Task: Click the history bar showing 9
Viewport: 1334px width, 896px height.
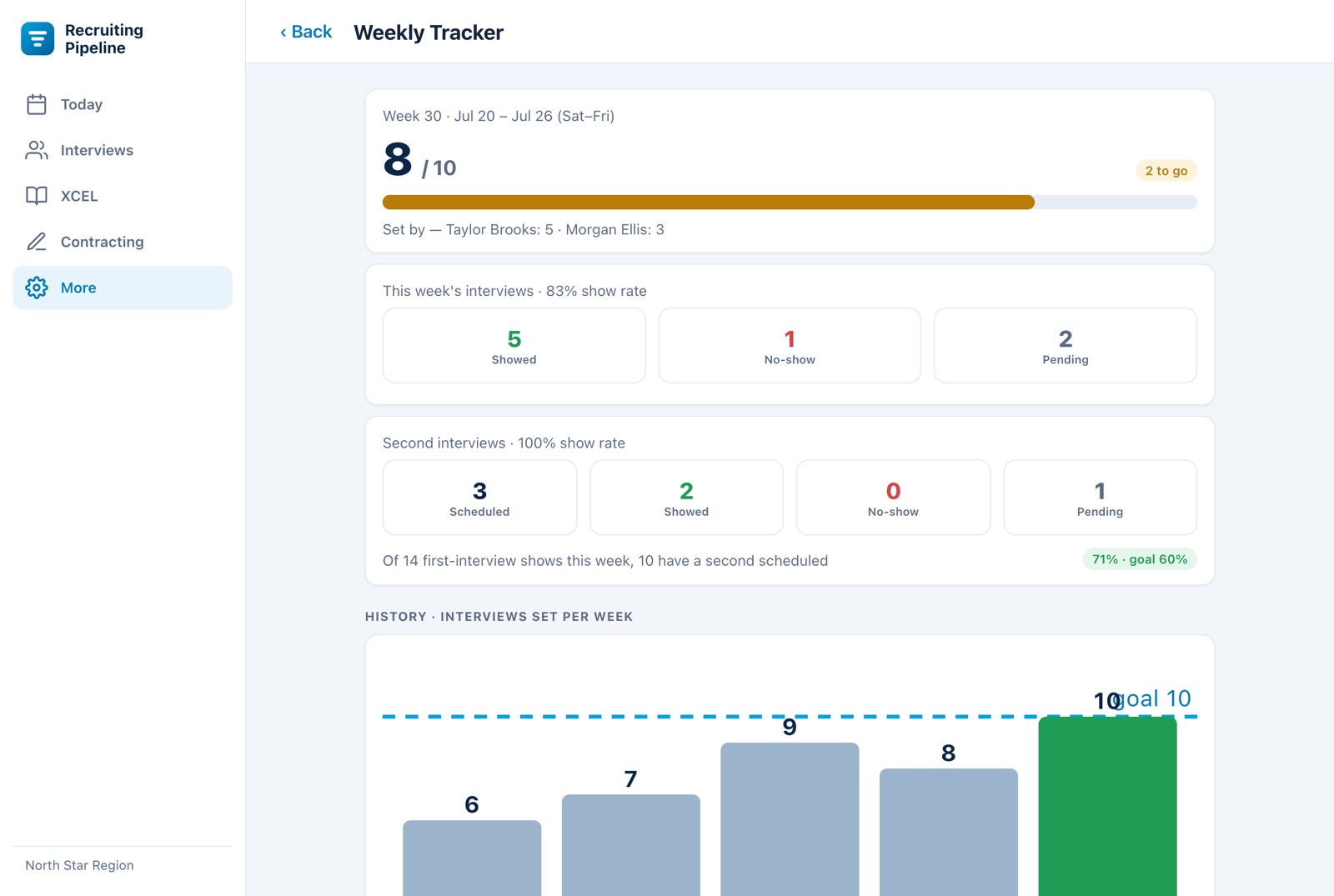Action: [790, 819]
